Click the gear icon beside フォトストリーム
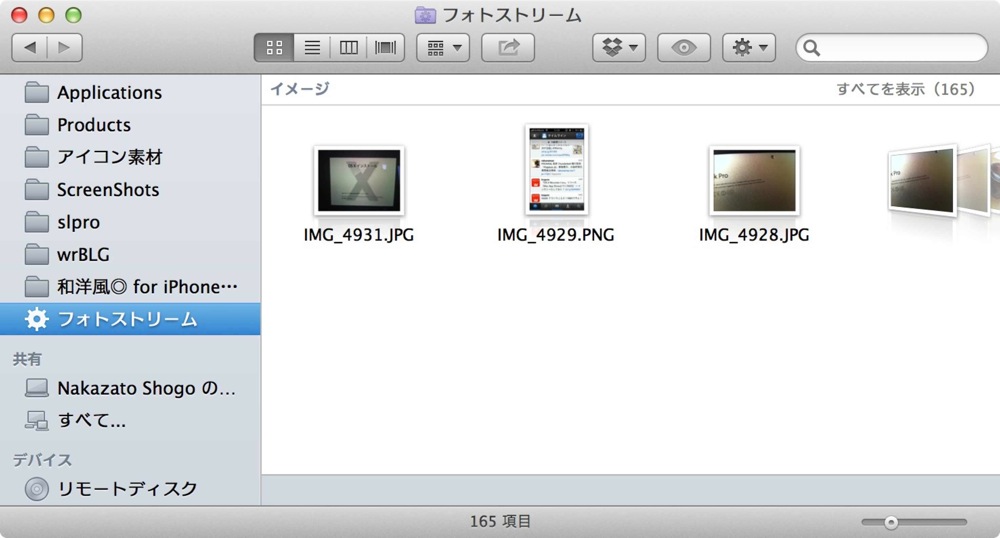 [x=36, y=319]
